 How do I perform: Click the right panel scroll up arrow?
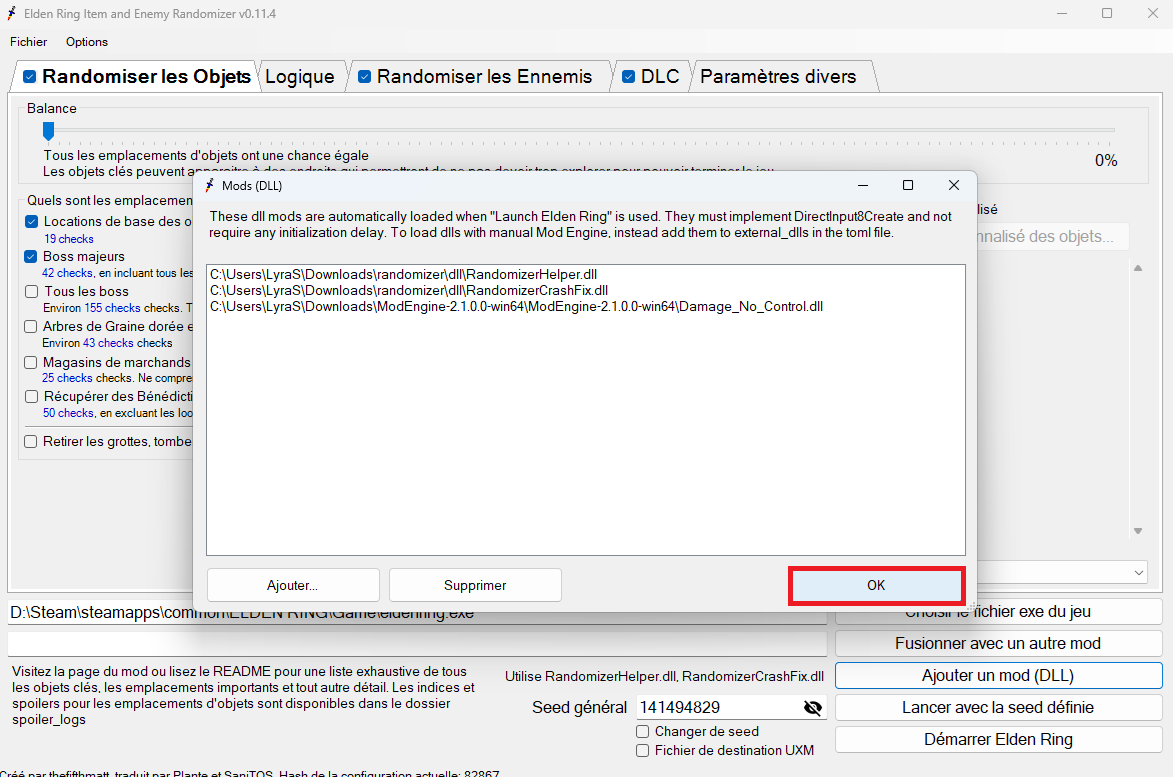[x=1138, y=268]
